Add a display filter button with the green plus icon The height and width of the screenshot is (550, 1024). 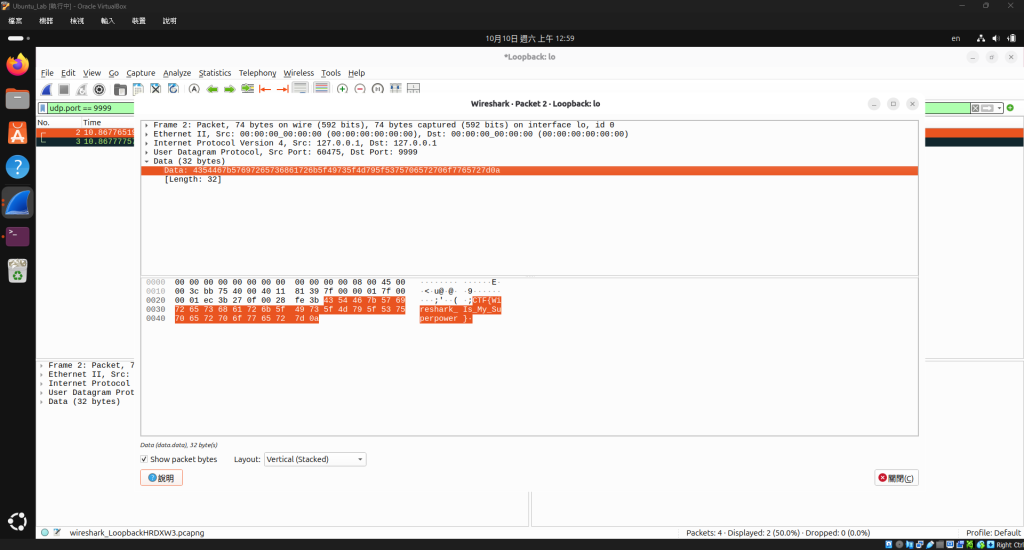pos(1010,108)
